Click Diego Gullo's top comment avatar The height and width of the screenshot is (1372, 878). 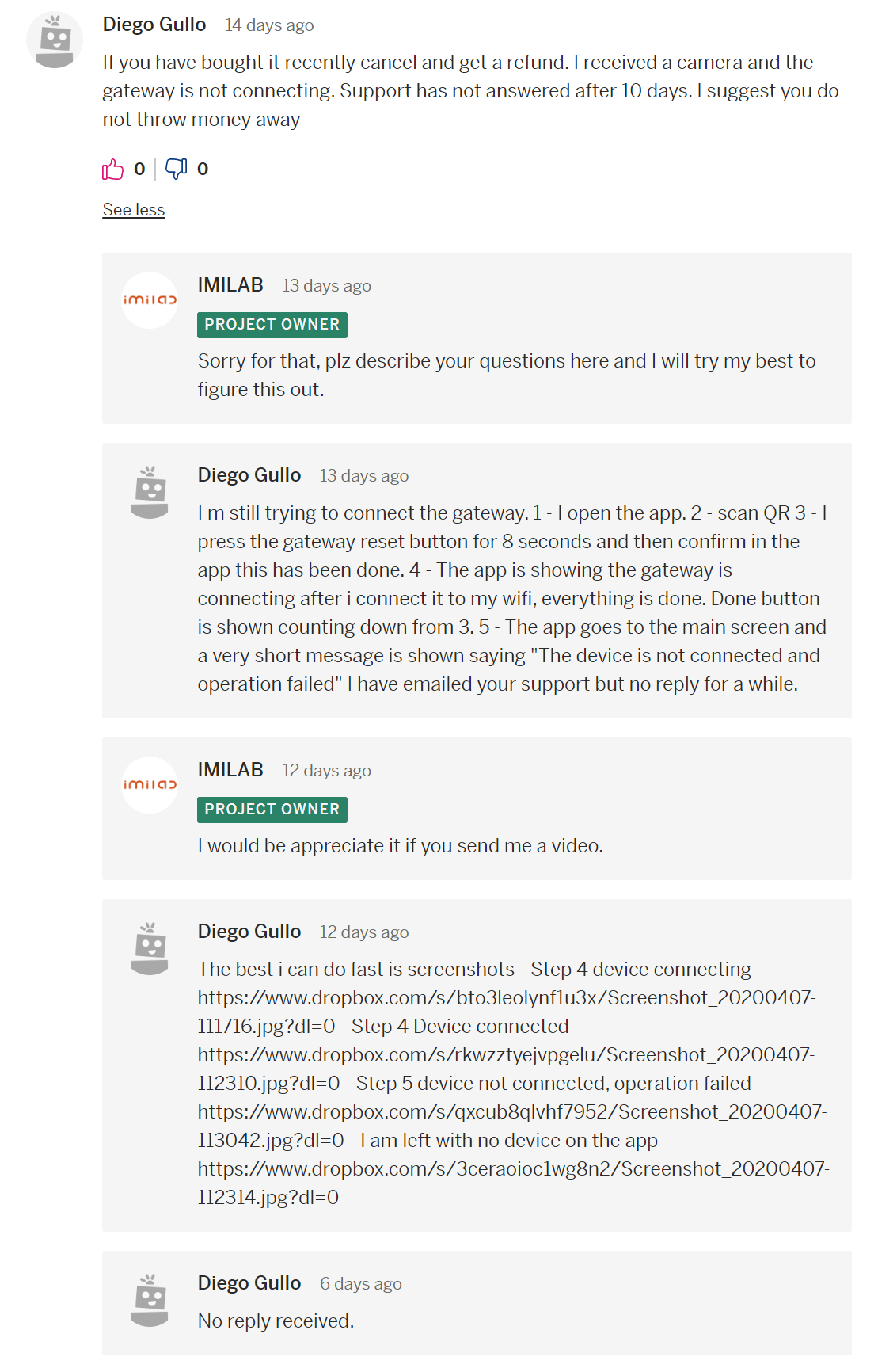pyautogui.click(x=55, y=40)
